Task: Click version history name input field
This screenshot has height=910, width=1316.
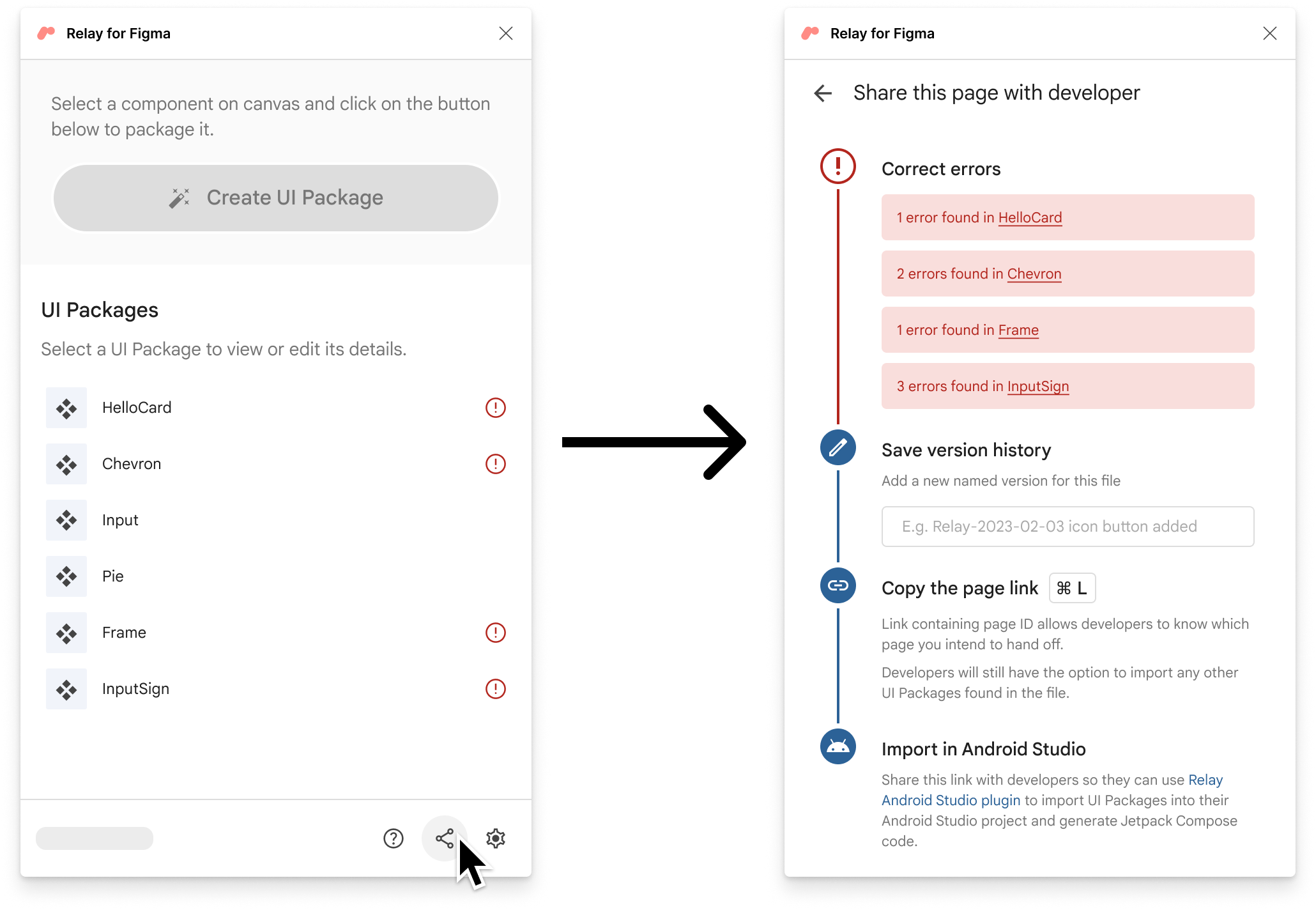Action: [x=1067, y=526]
